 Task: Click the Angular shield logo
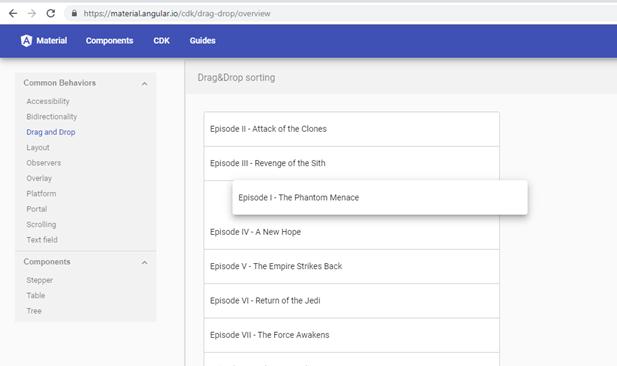(26, 41)
